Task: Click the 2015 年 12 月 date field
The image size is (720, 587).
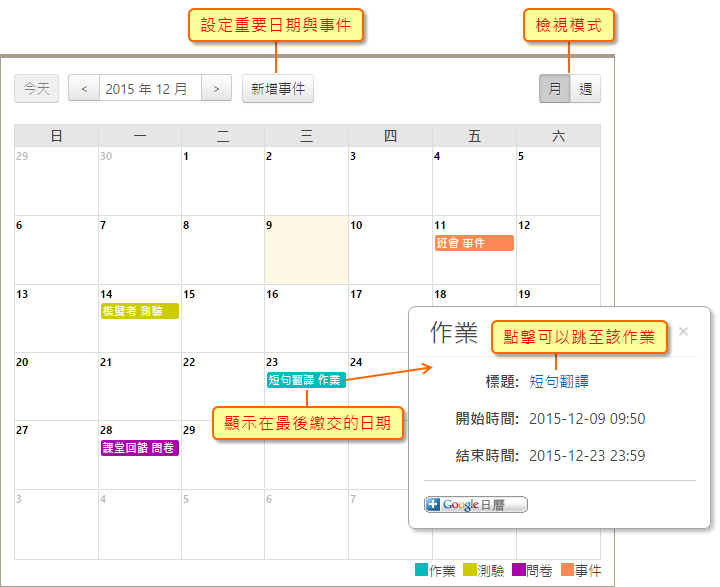Action: (150, 89)
